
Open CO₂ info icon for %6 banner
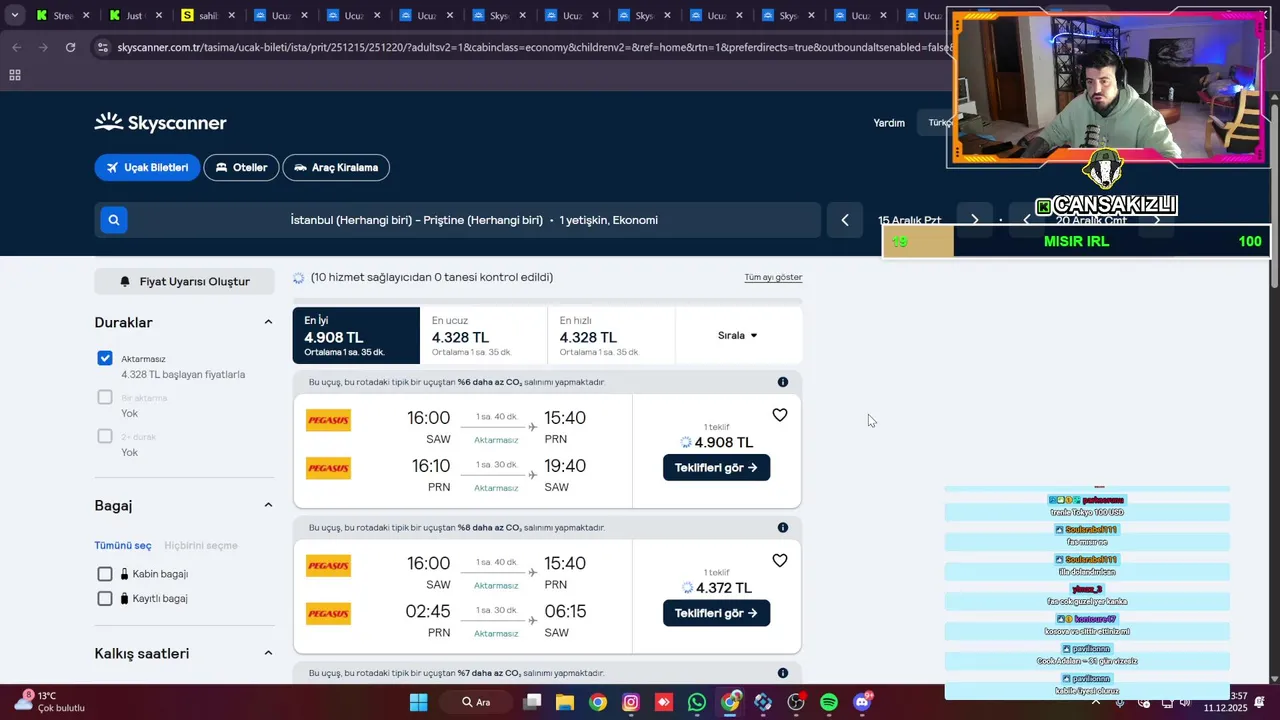[783, 382]
